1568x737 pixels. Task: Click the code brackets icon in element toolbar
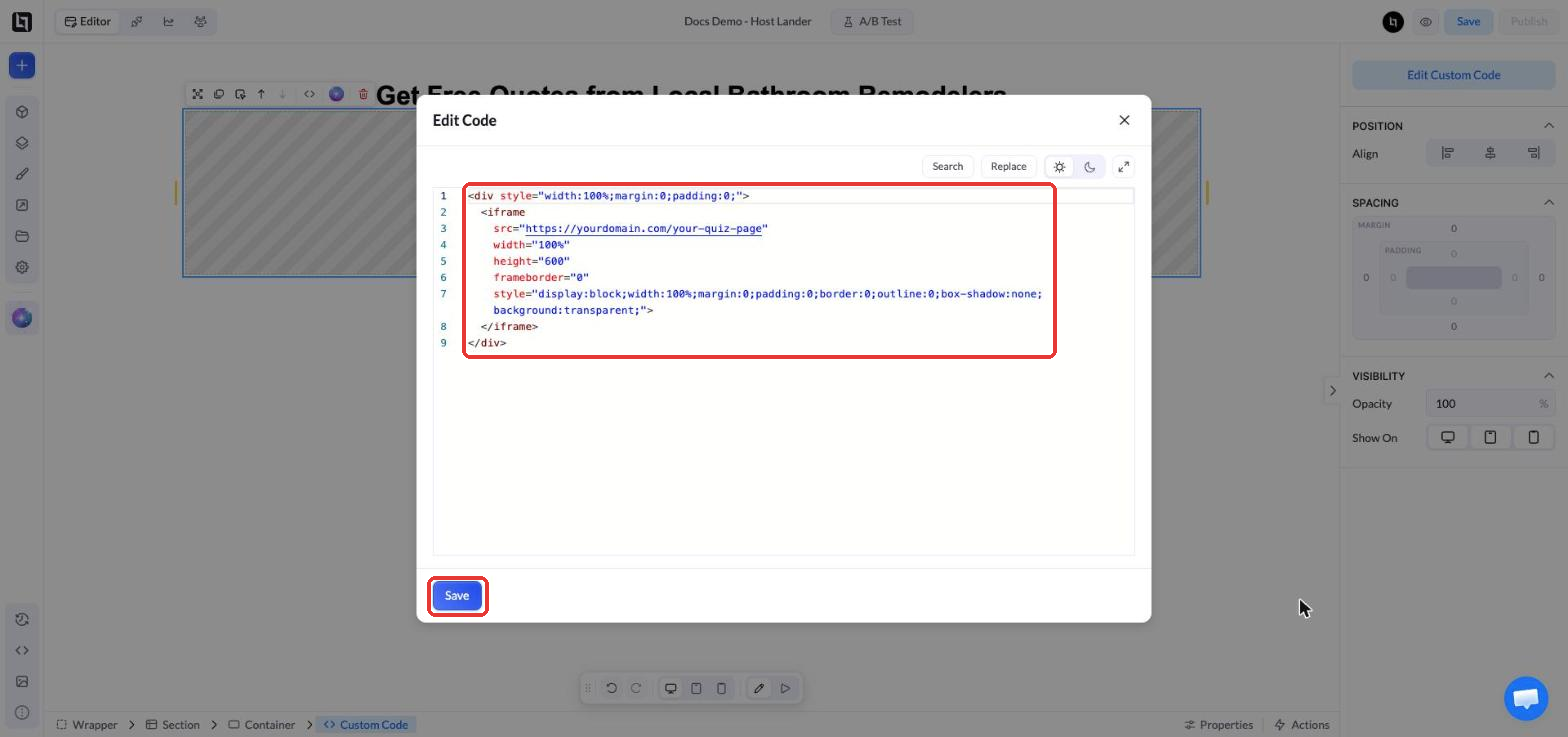[309, 94]
